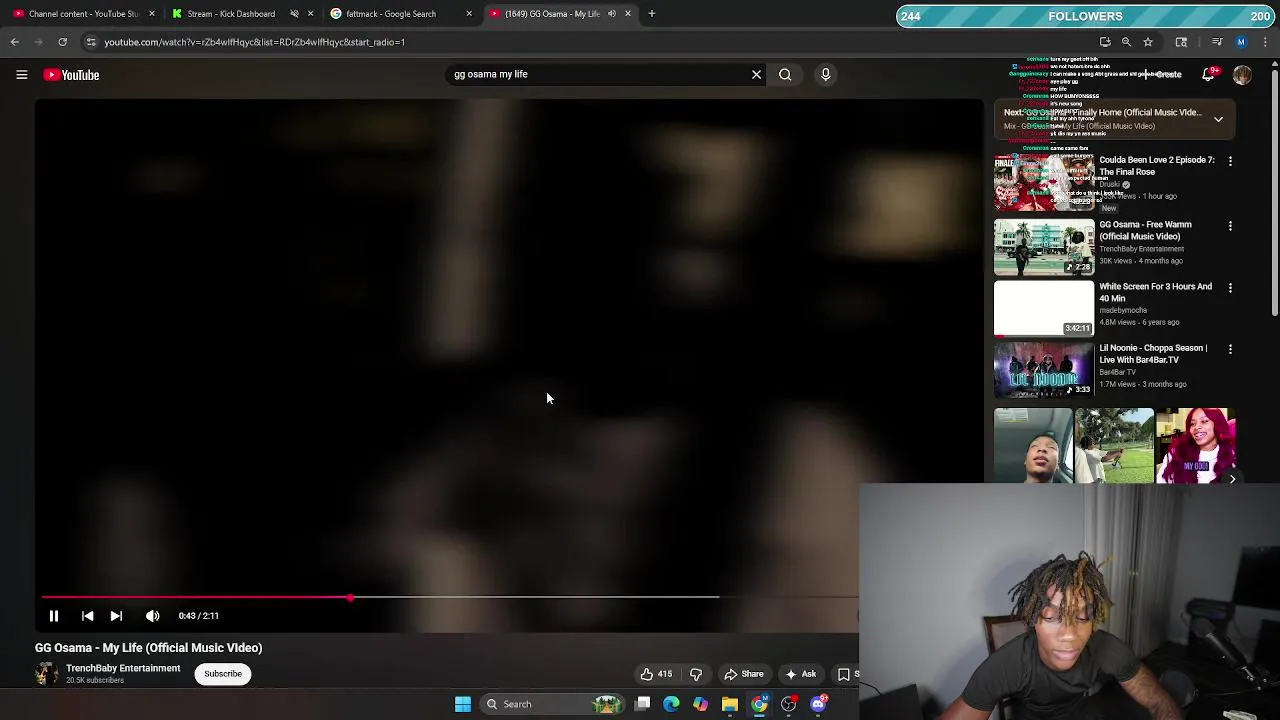Advance the Shorts shelf with next arrow
Image resolution: width=1280 pixels, height=720 pixels.
coord(1232,479)
